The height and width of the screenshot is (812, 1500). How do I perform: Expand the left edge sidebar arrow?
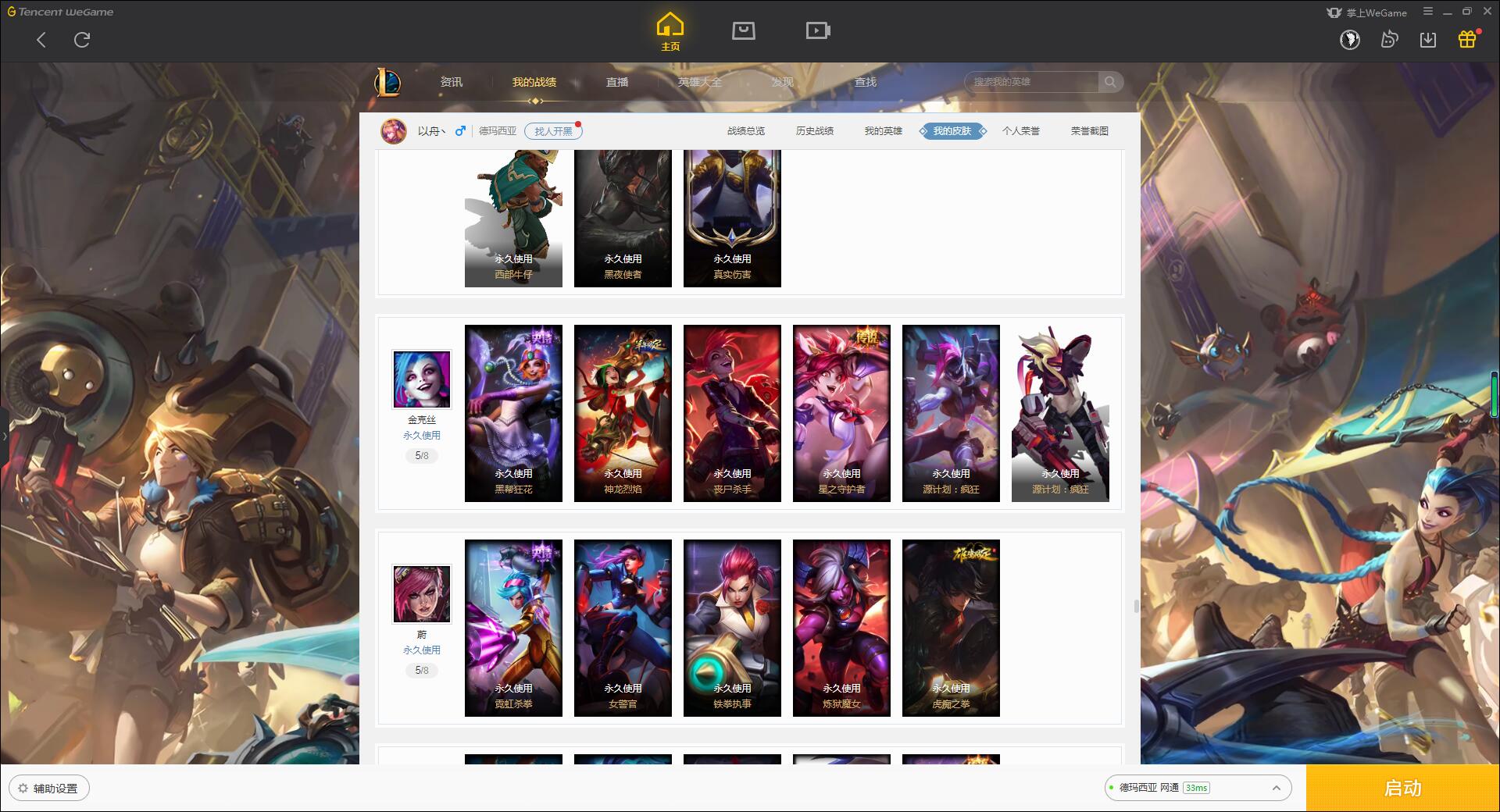4,436
